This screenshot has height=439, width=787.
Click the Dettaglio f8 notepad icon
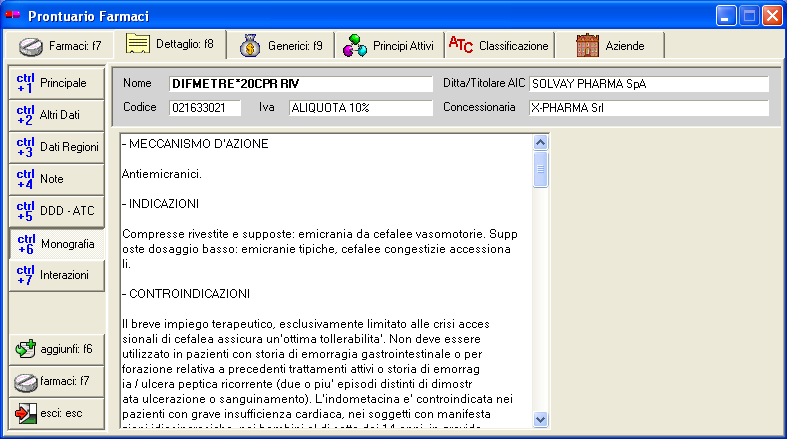(138, 45)
